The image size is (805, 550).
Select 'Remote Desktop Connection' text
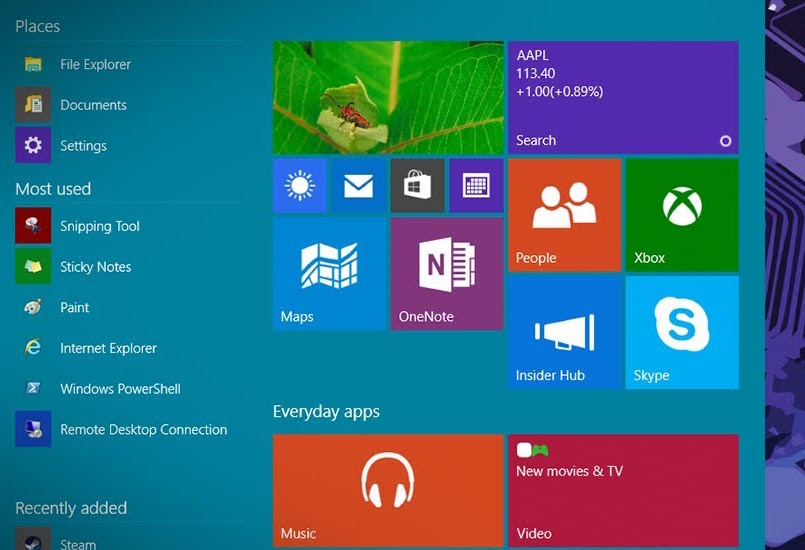[x=144, y=429]
